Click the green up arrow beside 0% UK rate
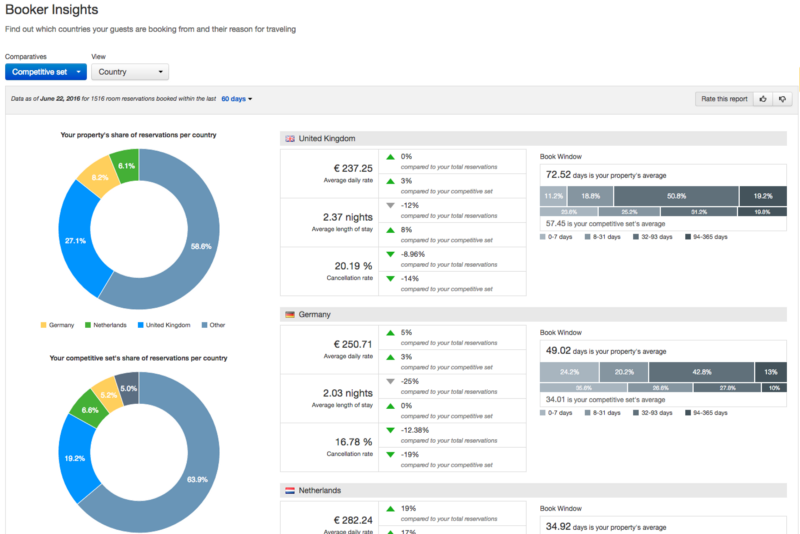This screenshot has width=800, height=534. pos(390,157)
